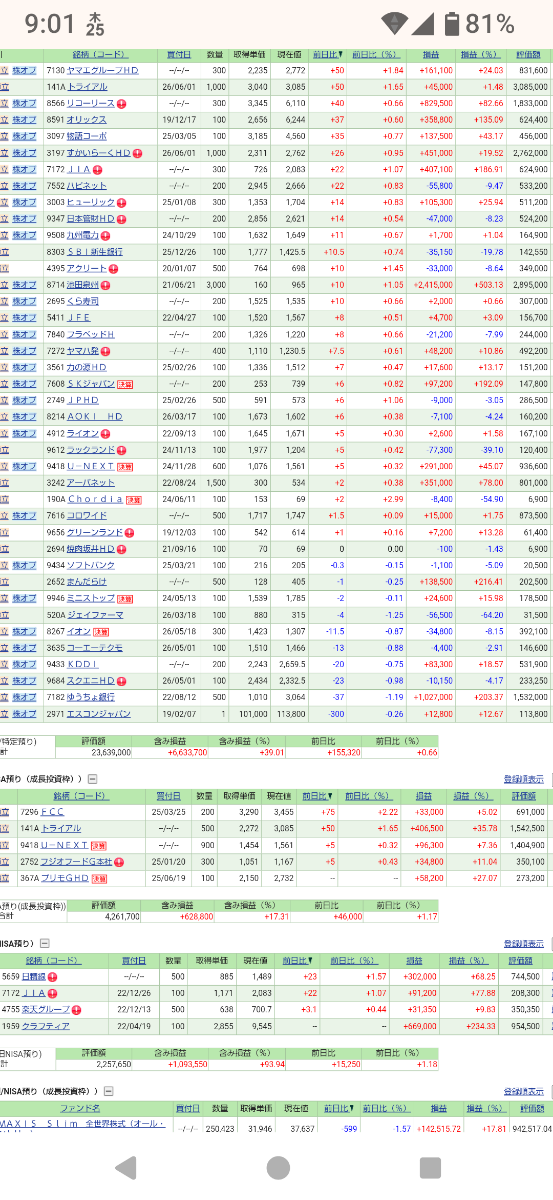Open the オリックス stock link
The image size is (553, 1200).
pos(88,120)
